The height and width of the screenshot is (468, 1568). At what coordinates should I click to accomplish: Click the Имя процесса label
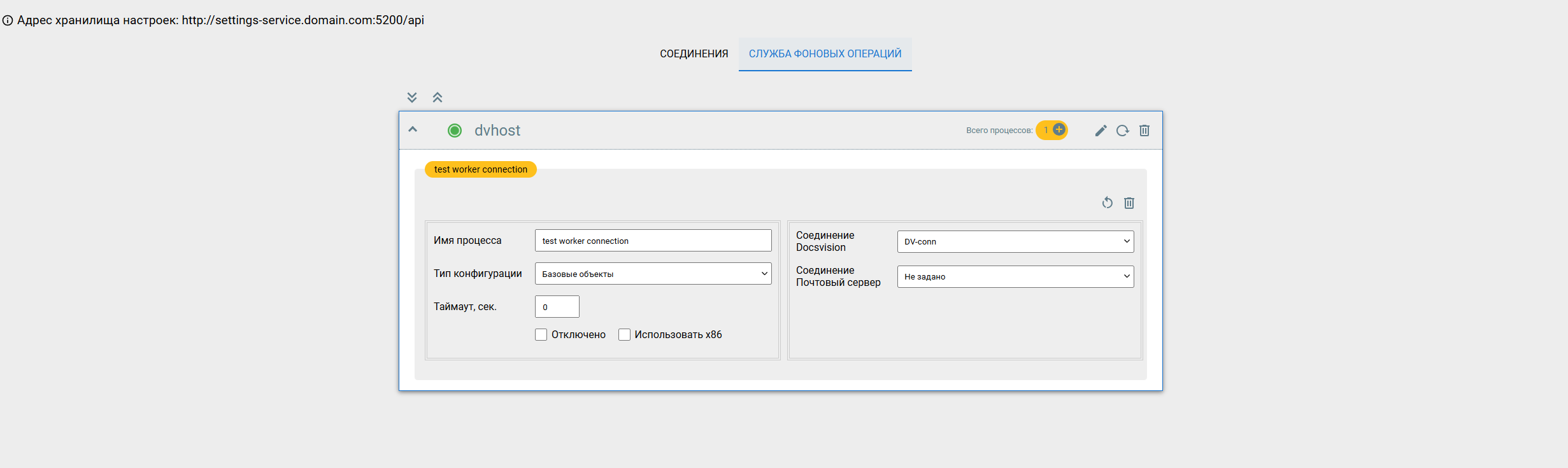[x=467, y=241]
